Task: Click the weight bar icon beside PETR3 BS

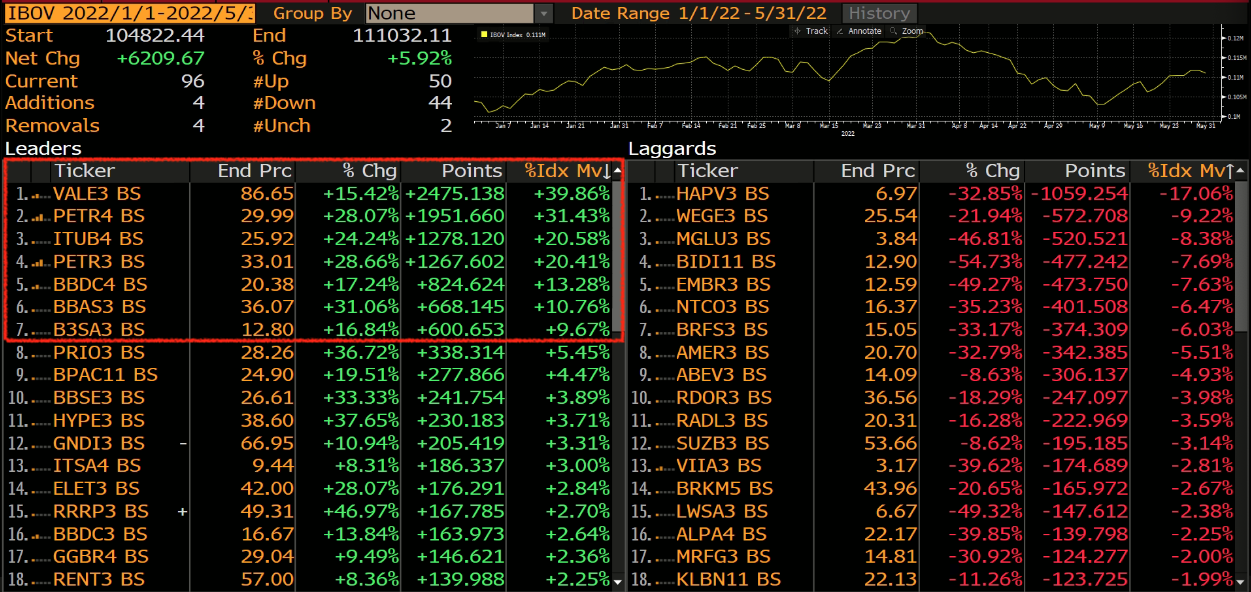Action: point(39,261)
